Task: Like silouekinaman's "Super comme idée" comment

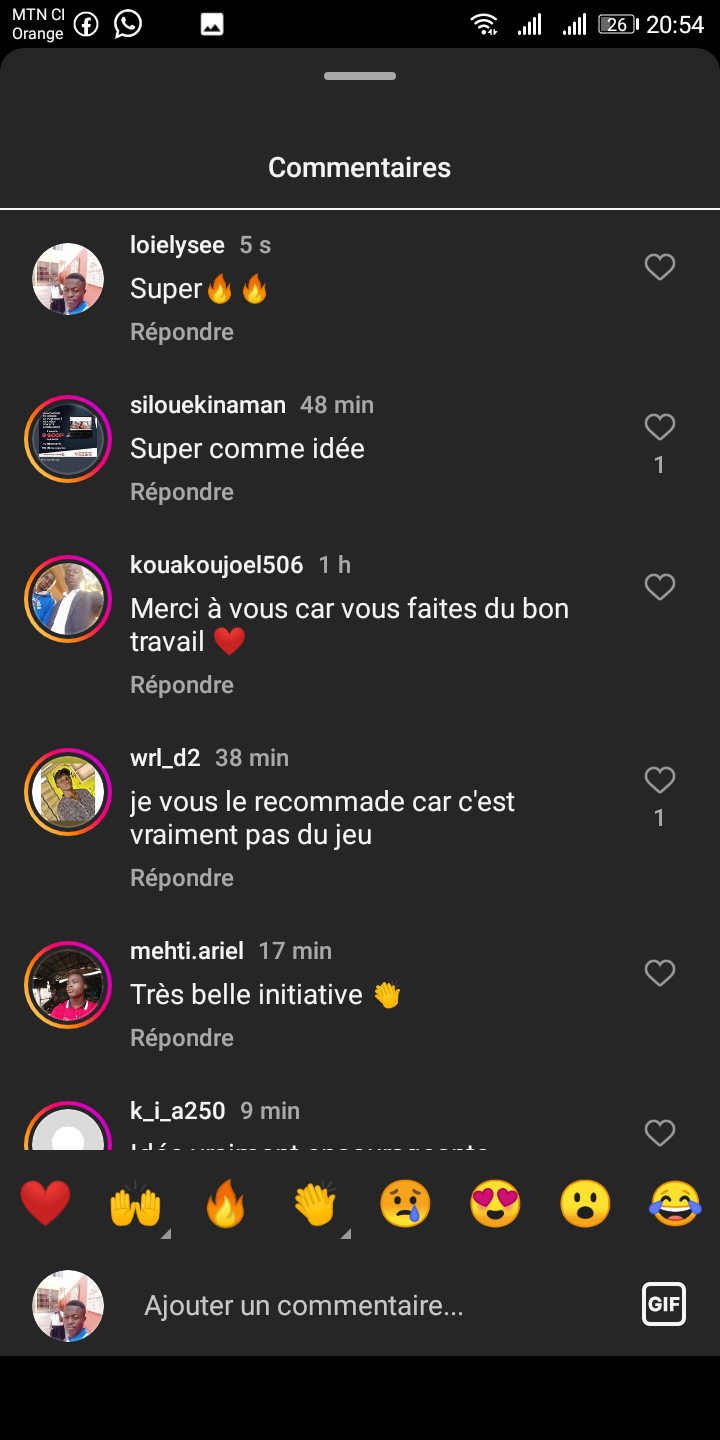Action: (x=659, y=427)
